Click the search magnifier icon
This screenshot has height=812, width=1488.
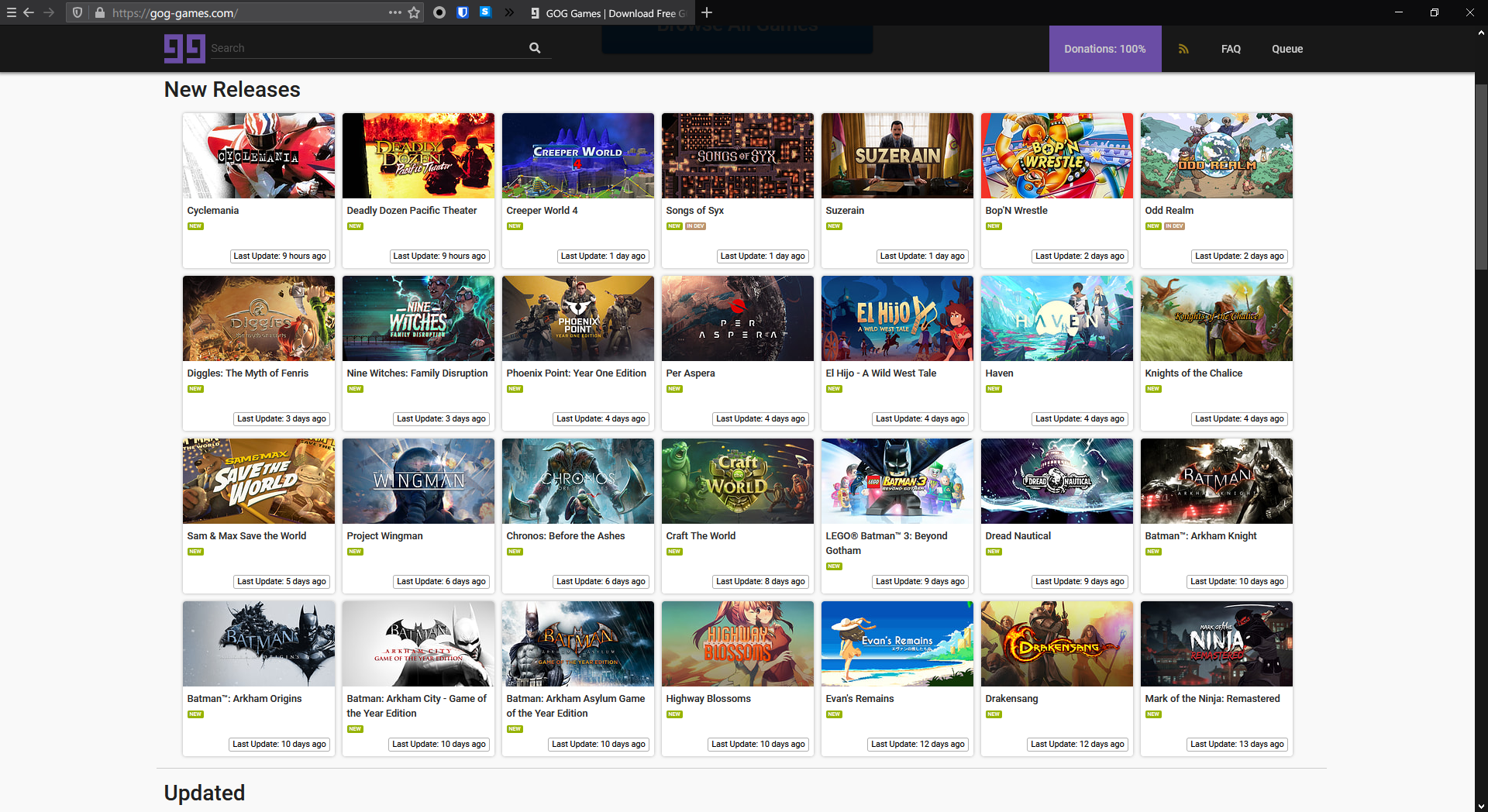(x=535, y=48)
